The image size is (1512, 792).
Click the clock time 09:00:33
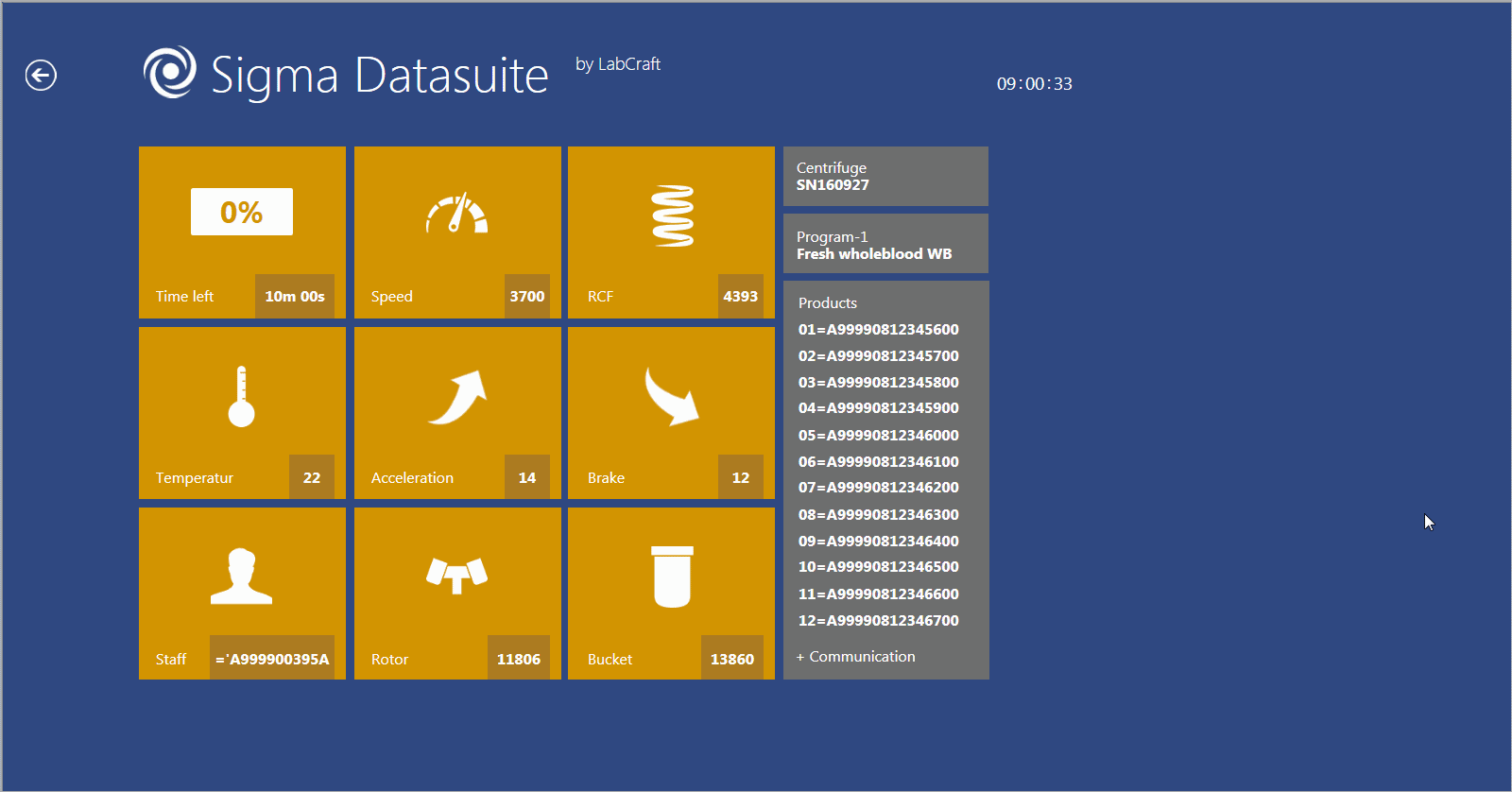(x=1034, y=83)
